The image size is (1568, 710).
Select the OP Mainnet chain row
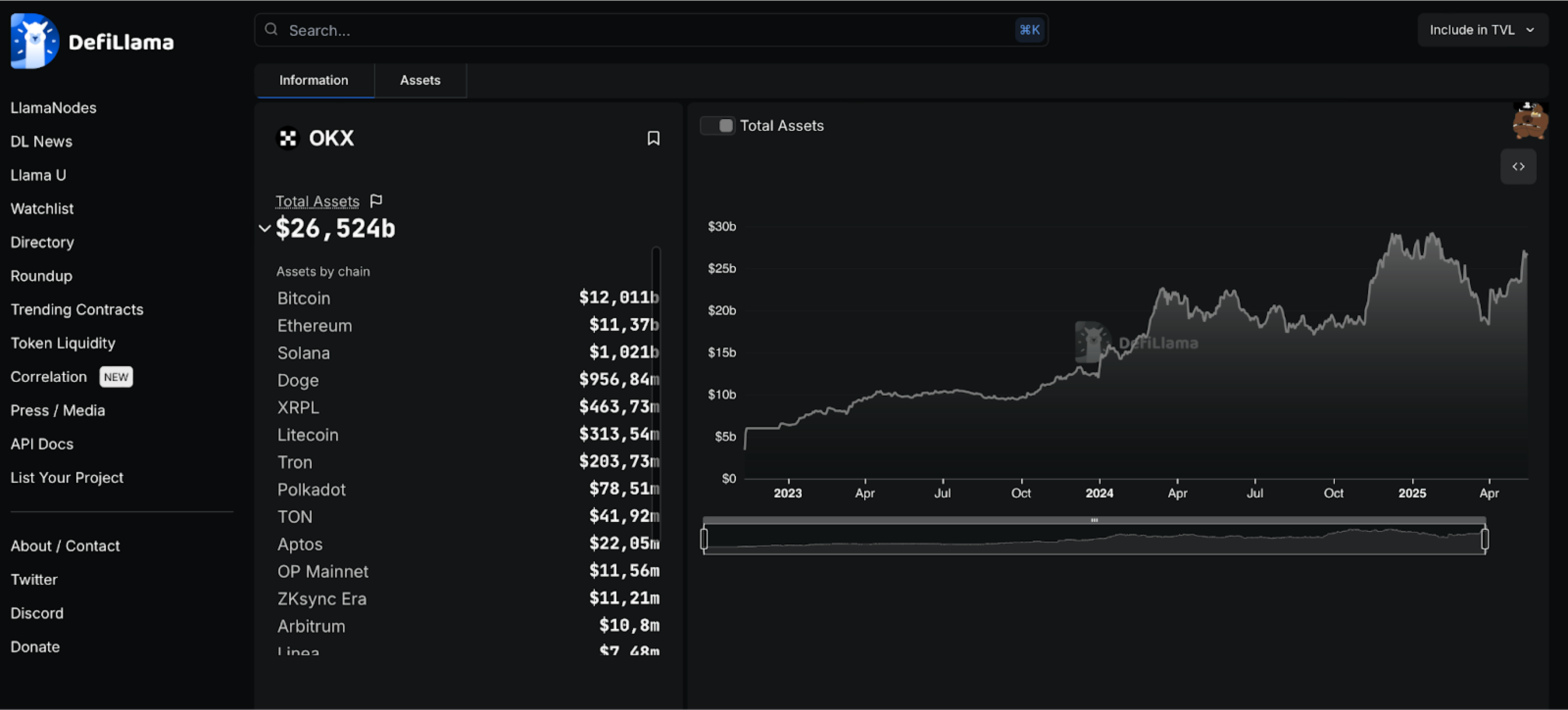tap(468, 571)
